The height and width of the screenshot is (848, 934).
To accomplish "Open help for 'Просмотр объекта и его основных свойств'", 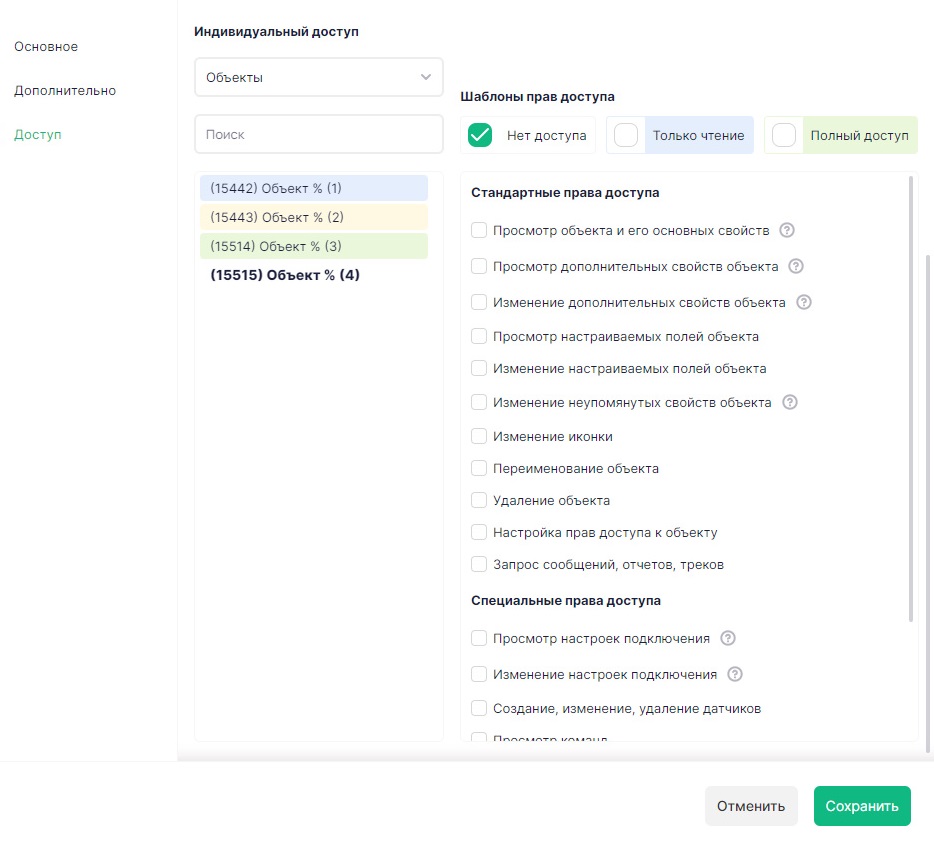I will (787, 230).
